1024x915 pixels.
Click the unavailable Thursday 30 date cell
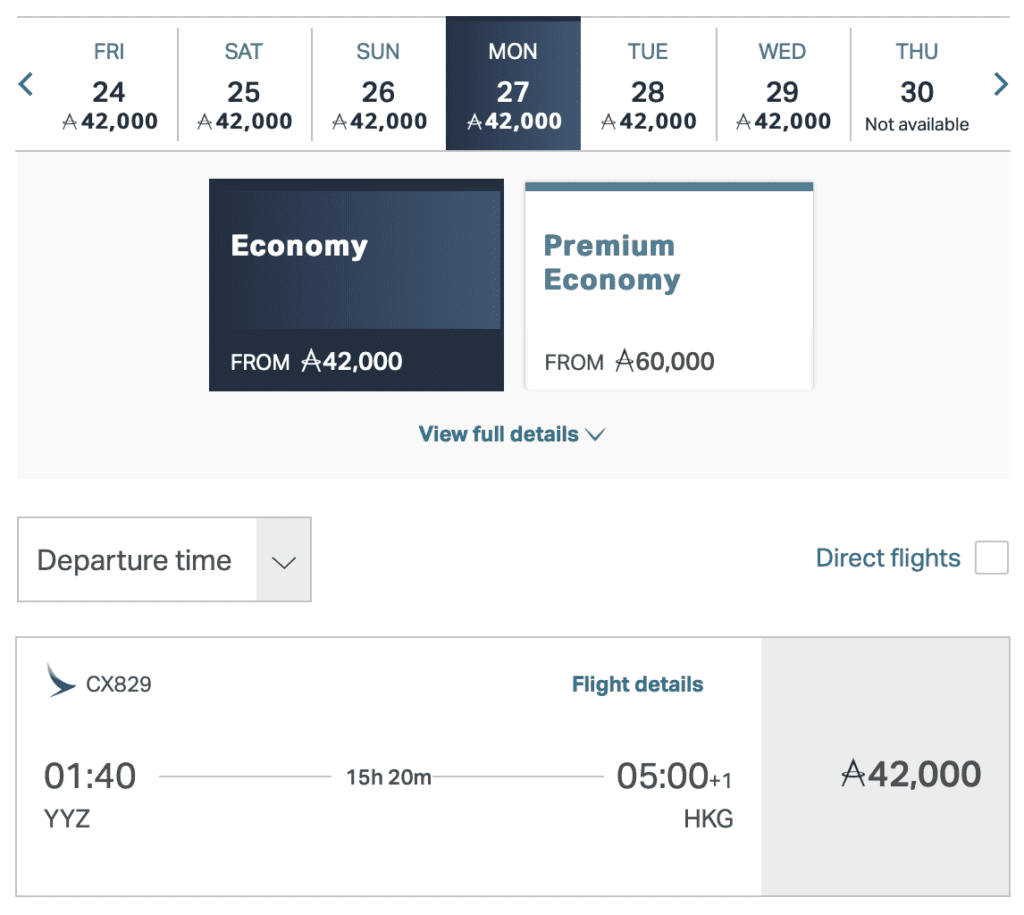pos(916,84)
